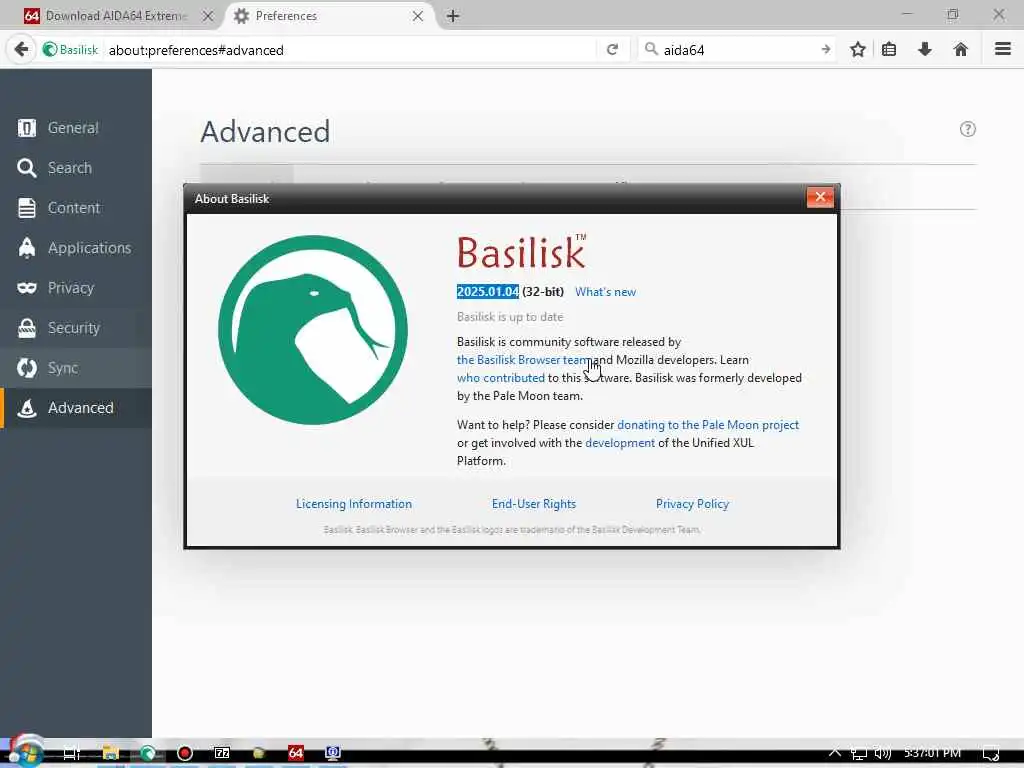
Task: Reload the current page
Action: click(x=612, y=50)
